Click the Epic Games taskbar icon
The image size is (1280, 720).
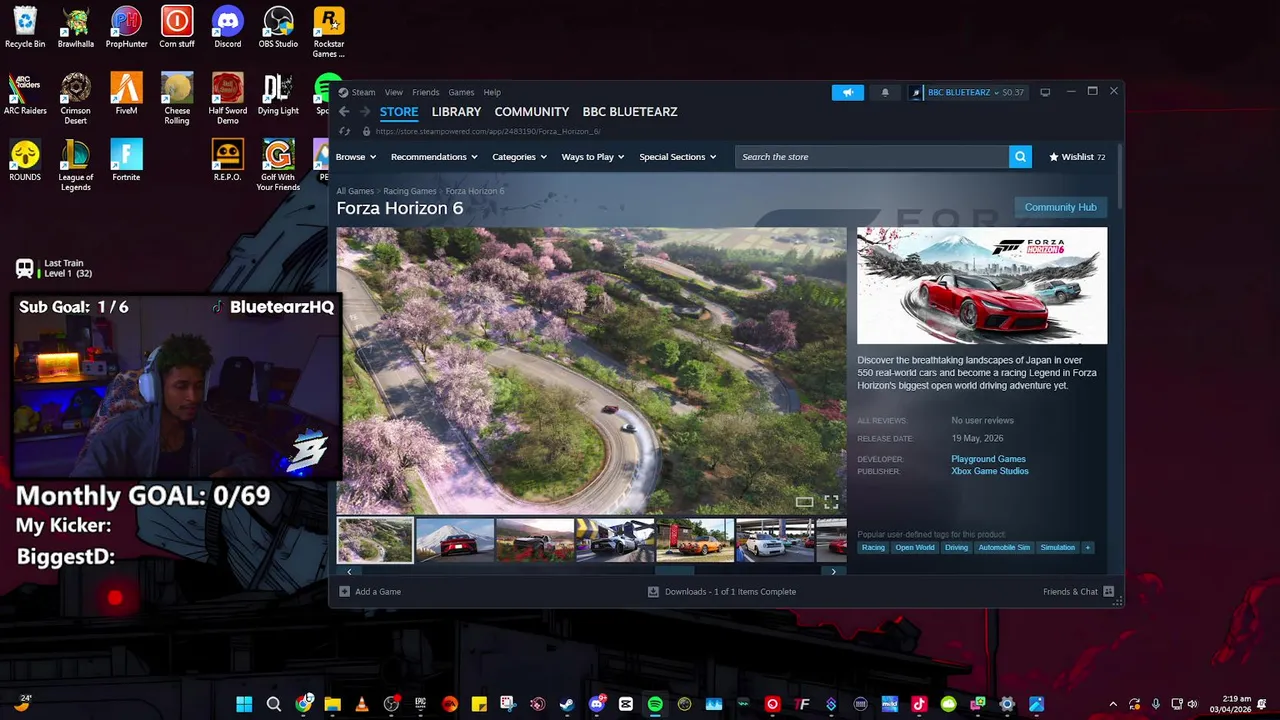click(x=421, y=704)
